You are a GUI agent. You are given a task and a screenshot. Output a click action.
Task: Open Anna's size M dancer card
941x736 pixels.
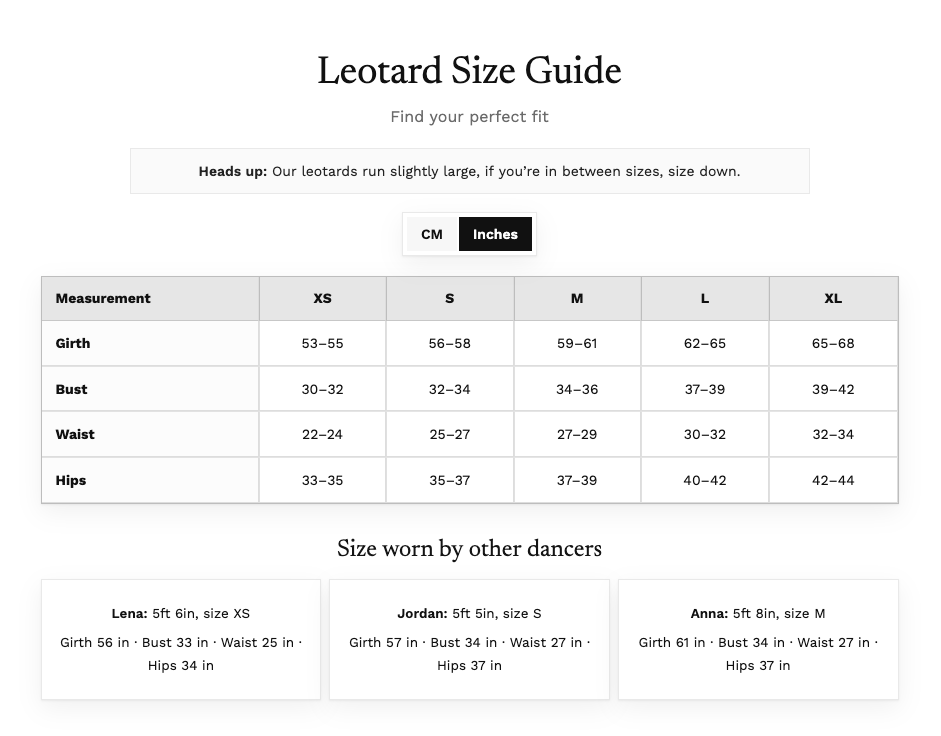(x=758, y=639)
